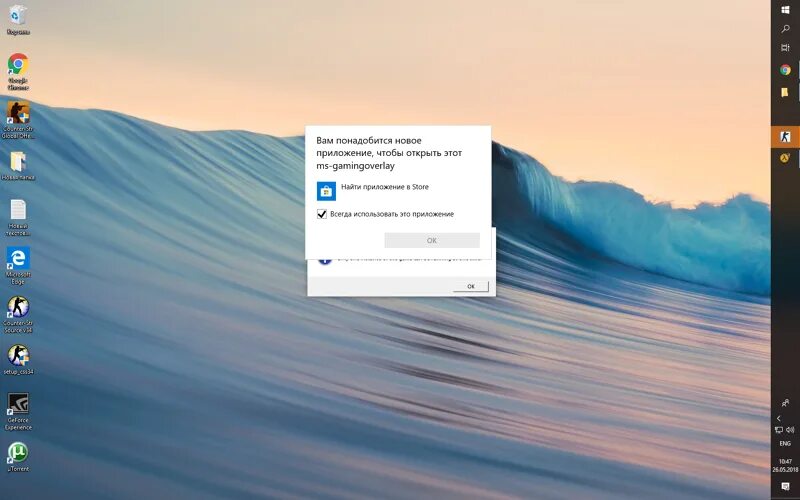This screenshot has width=800, height=500.
Task: Open the Recycle Bin desktop icon
Action: tap(18, 19)
